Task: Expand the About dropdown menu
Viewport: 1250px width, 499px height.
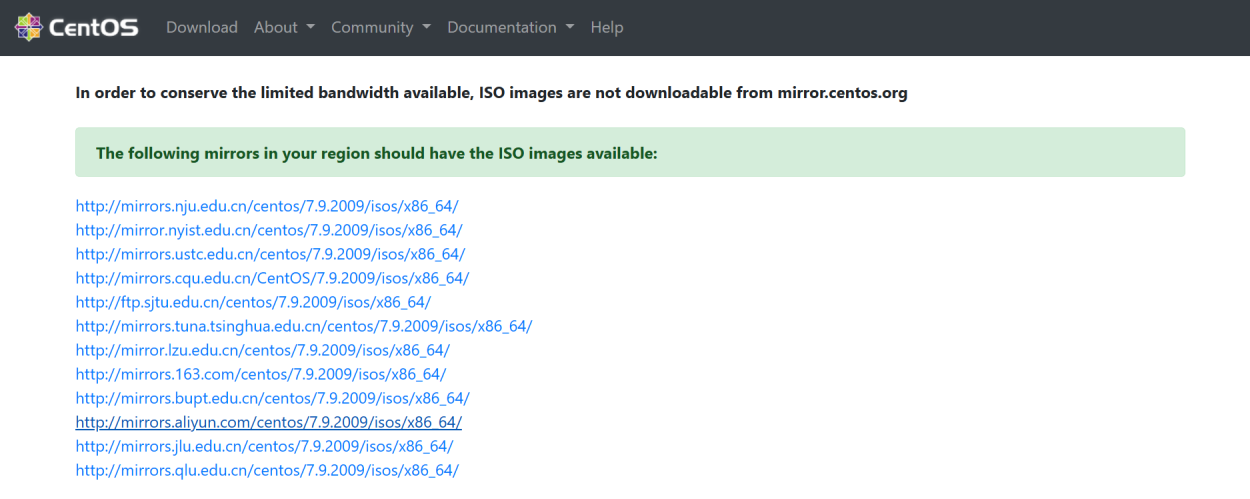Action: pyautogui.click(x=284, y=27)
